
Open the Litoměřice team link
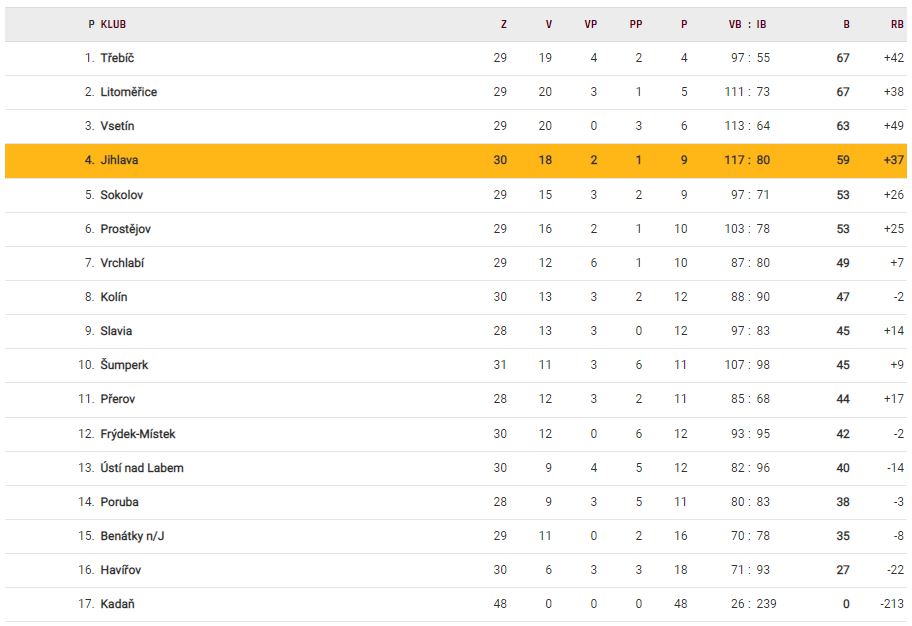coord(128,92)
